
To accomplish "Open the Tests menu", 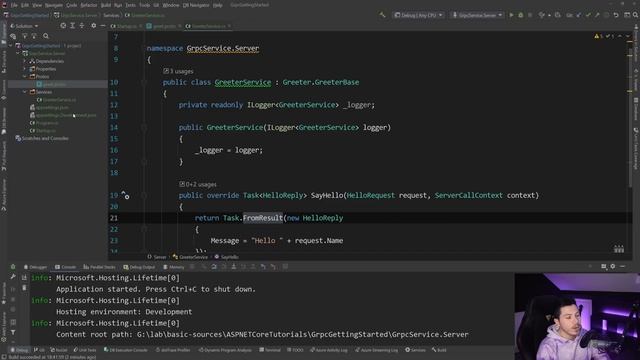I will click(130, 5).
